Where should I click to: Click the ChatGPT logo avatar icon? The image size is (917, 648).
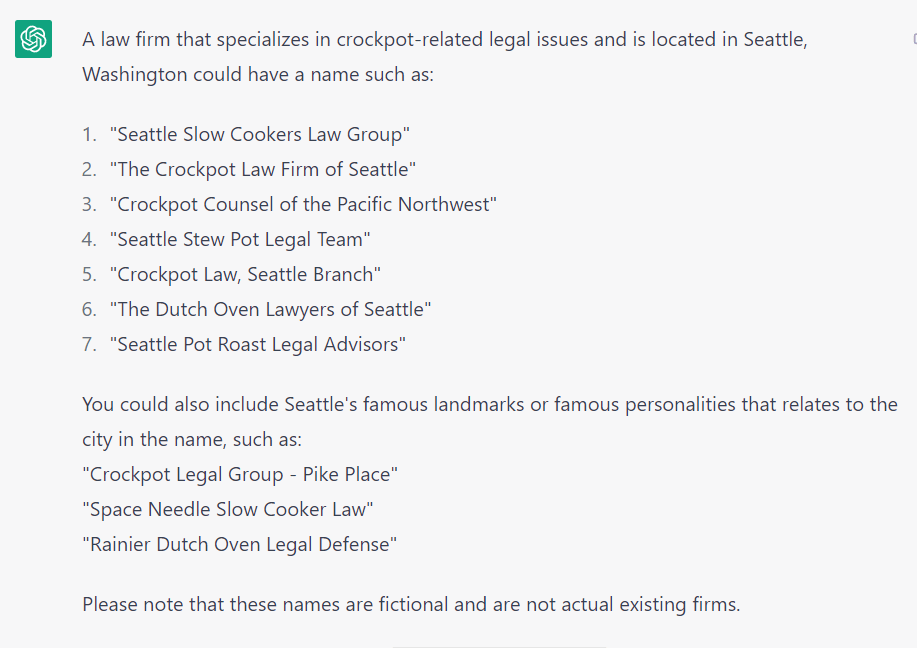(x=33, y=40)
